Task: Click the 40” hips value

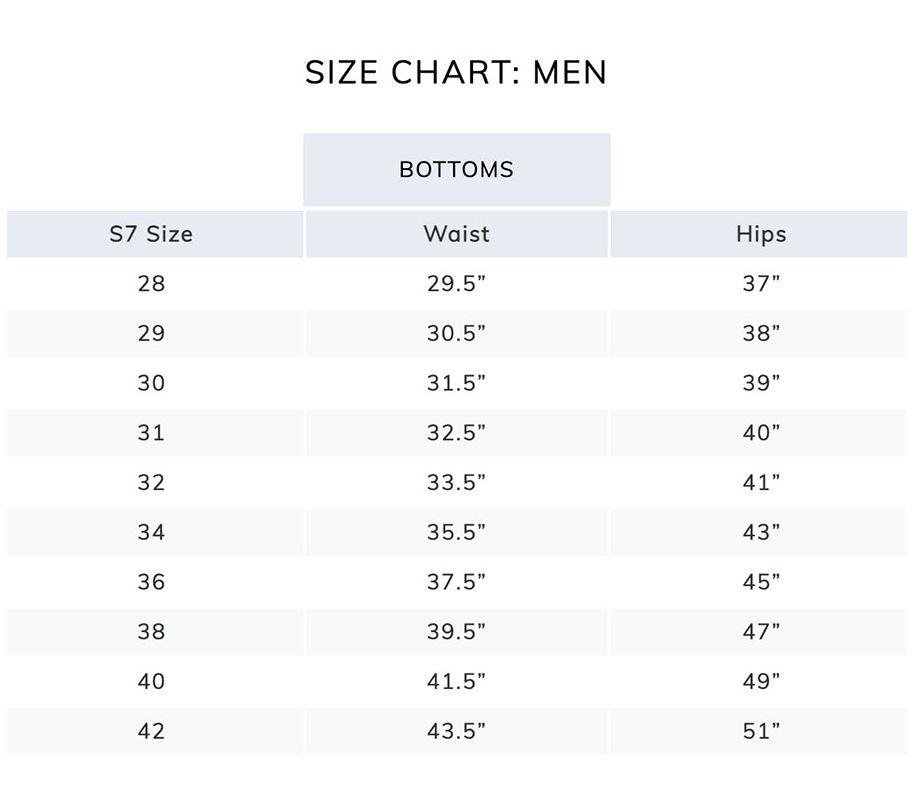Action: tap(761, 433)
